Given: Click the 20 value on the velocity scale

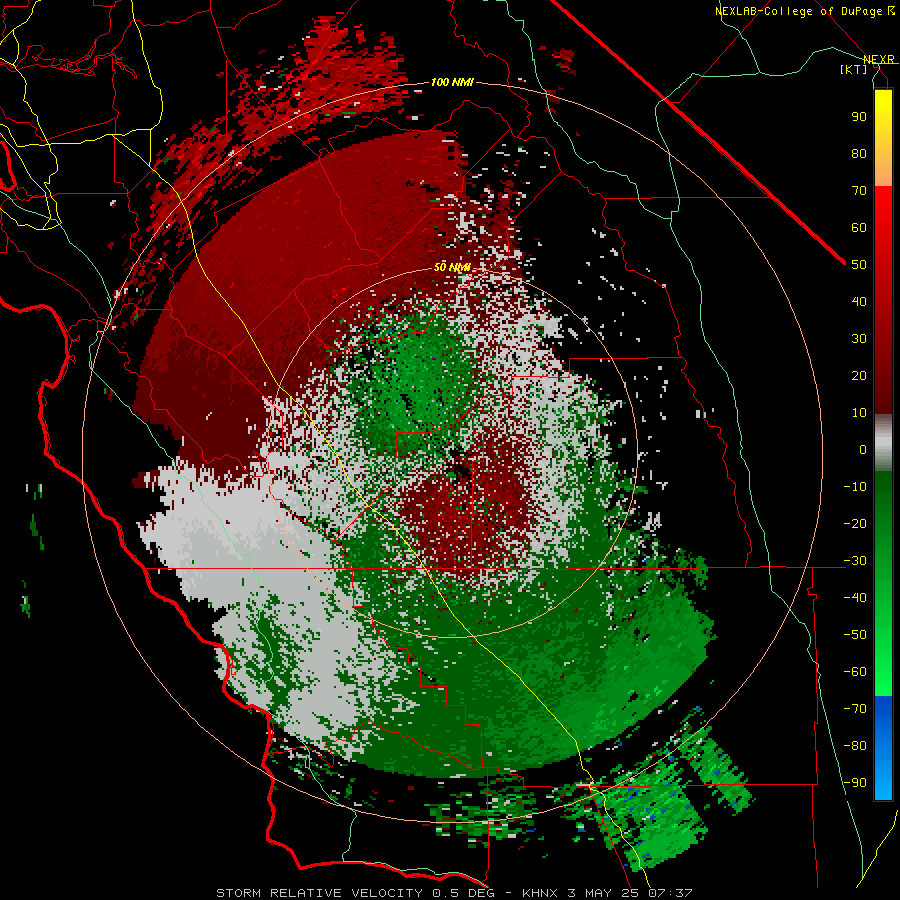Looking at the screenshot, I should tap(859, 375).
